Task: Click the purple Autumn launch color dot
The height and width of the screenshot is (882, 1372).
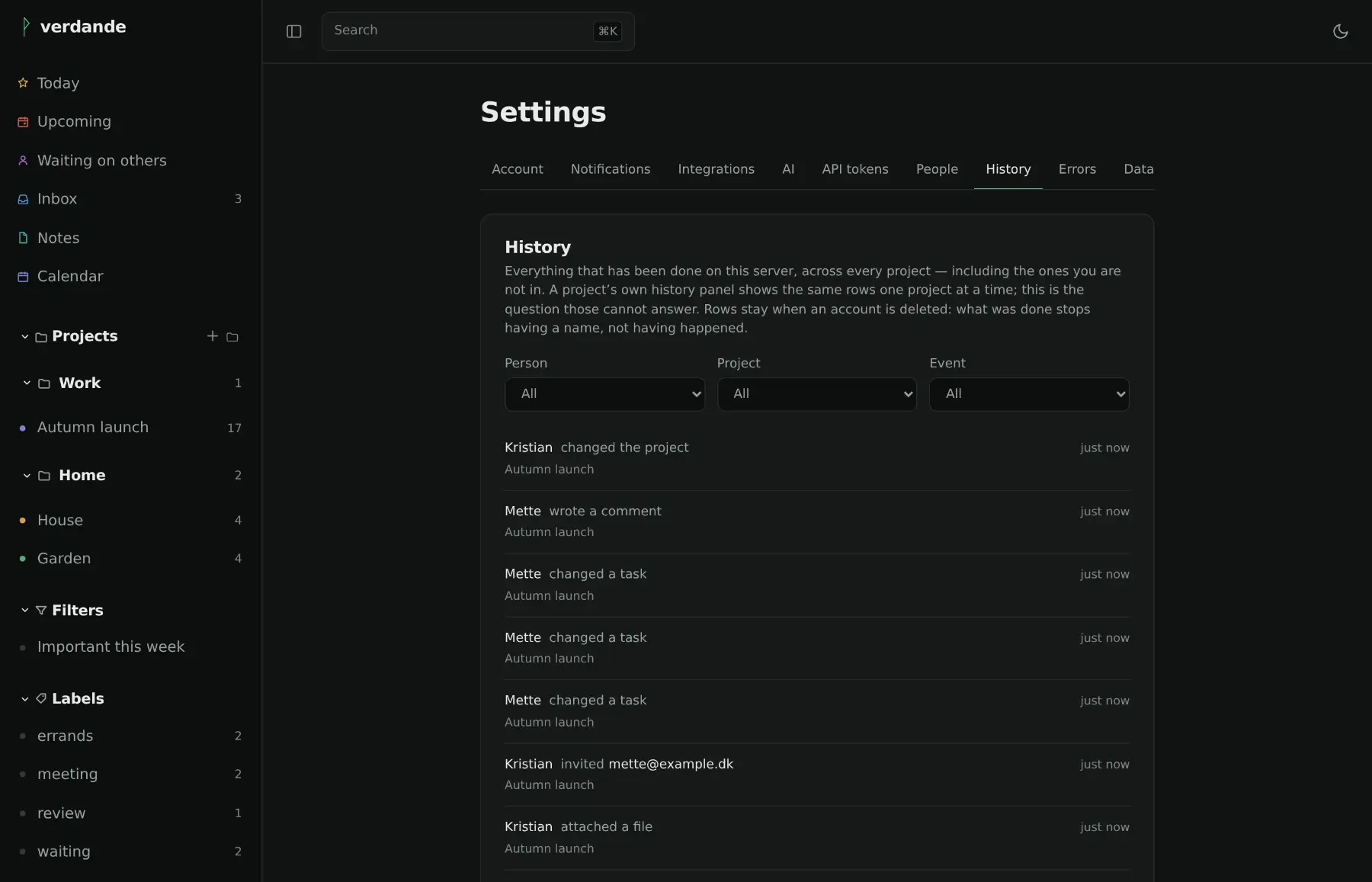Action: click(x=23, y=428)
